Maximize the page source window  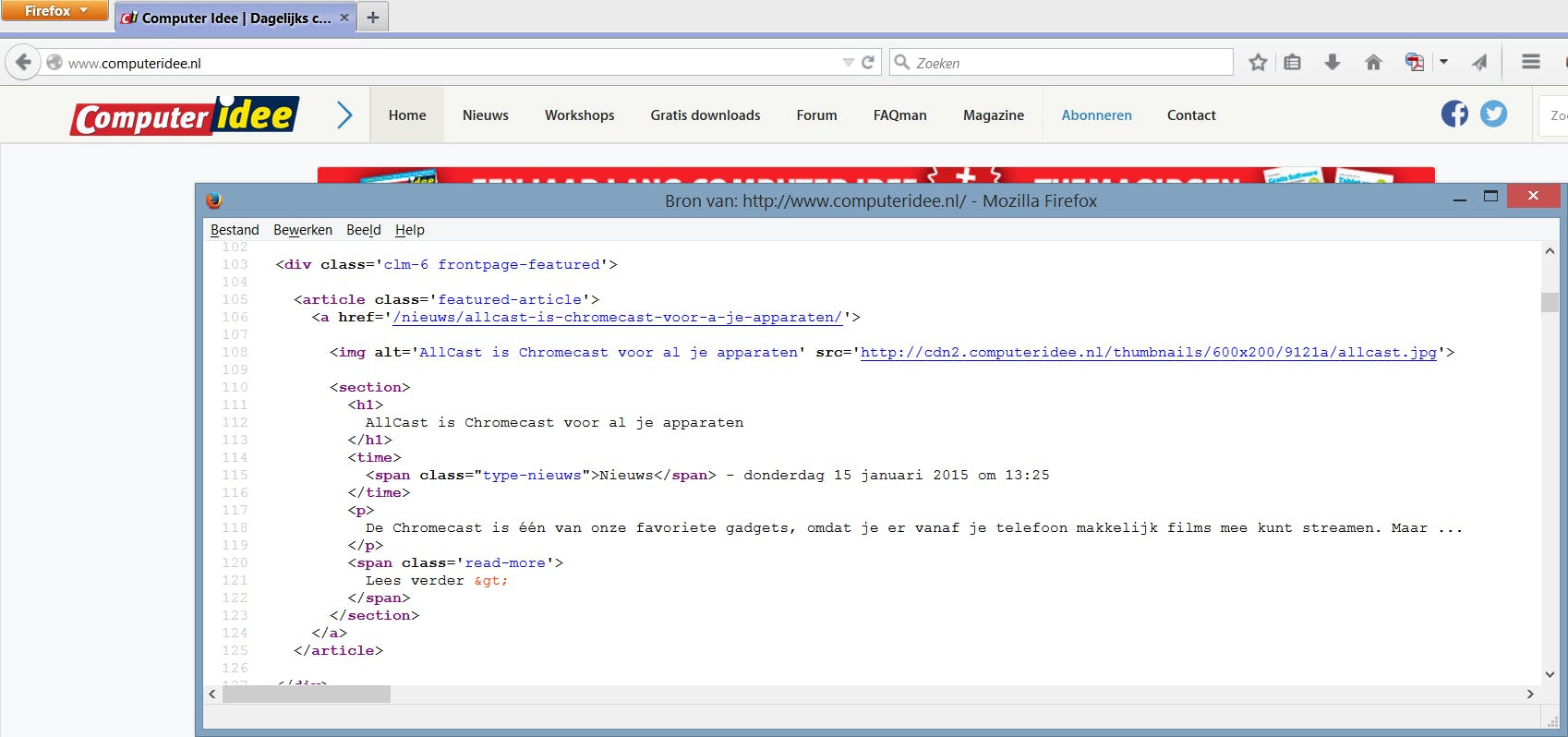tap(1490, 196)
